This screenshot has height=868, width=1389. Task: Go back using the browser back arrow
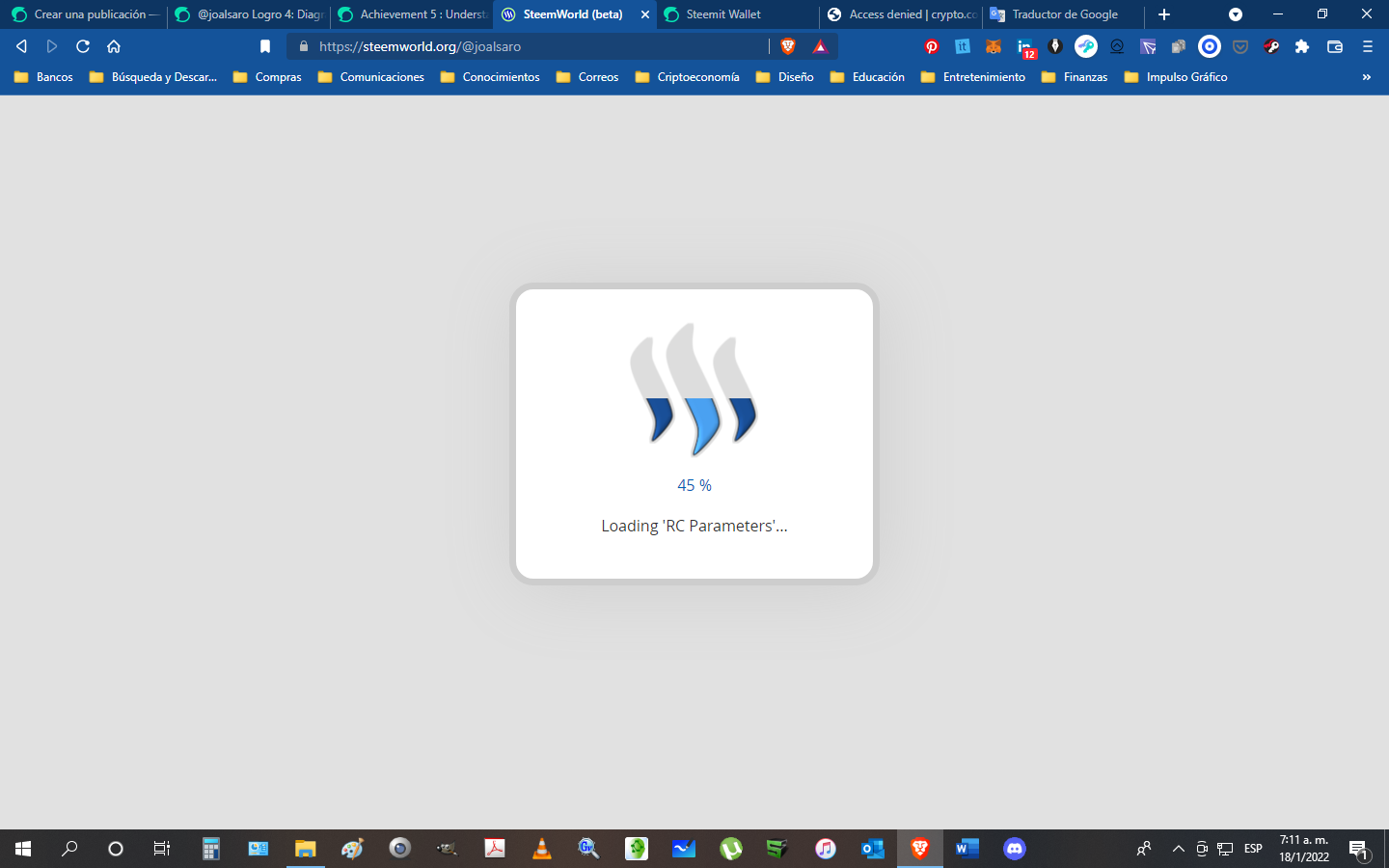coord(21,46)
